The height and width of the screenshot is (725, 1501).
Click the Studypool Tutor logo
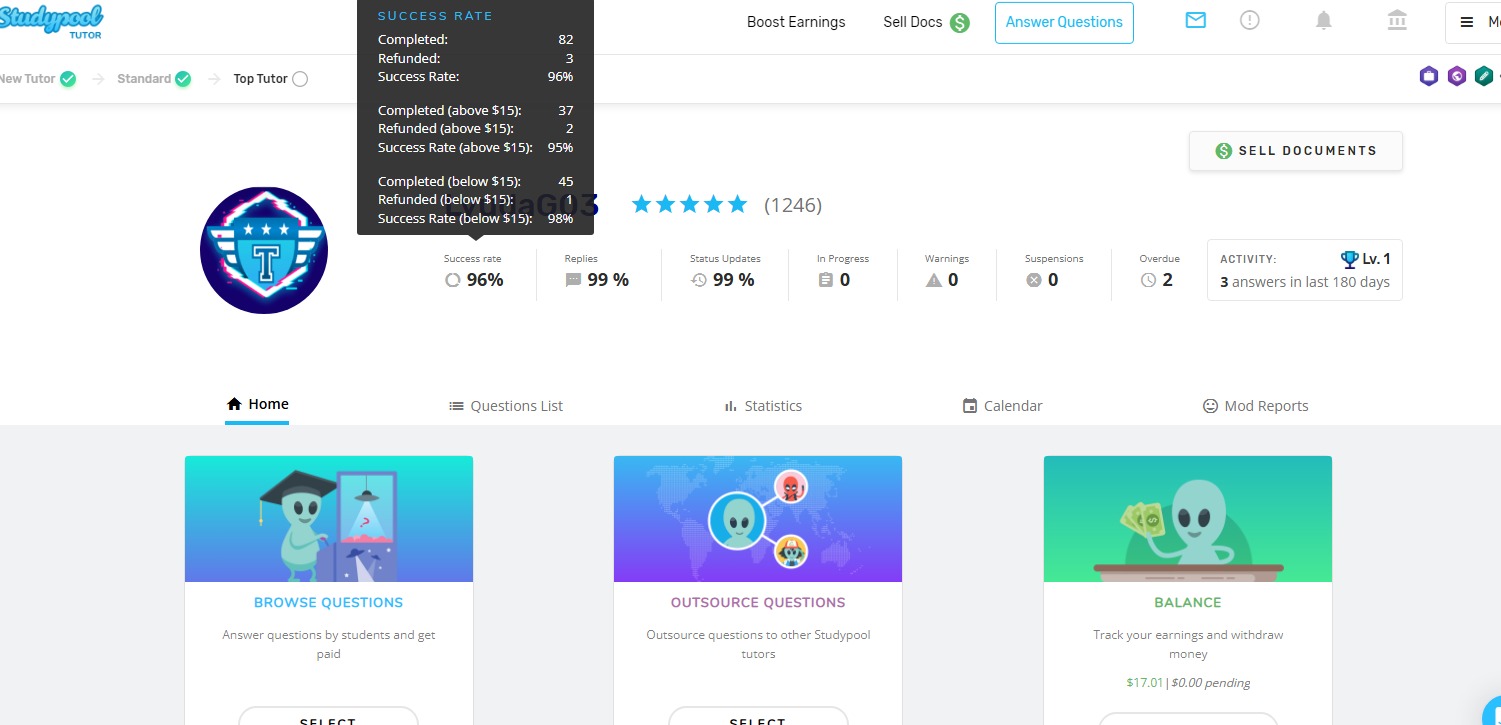click(51, 21)
